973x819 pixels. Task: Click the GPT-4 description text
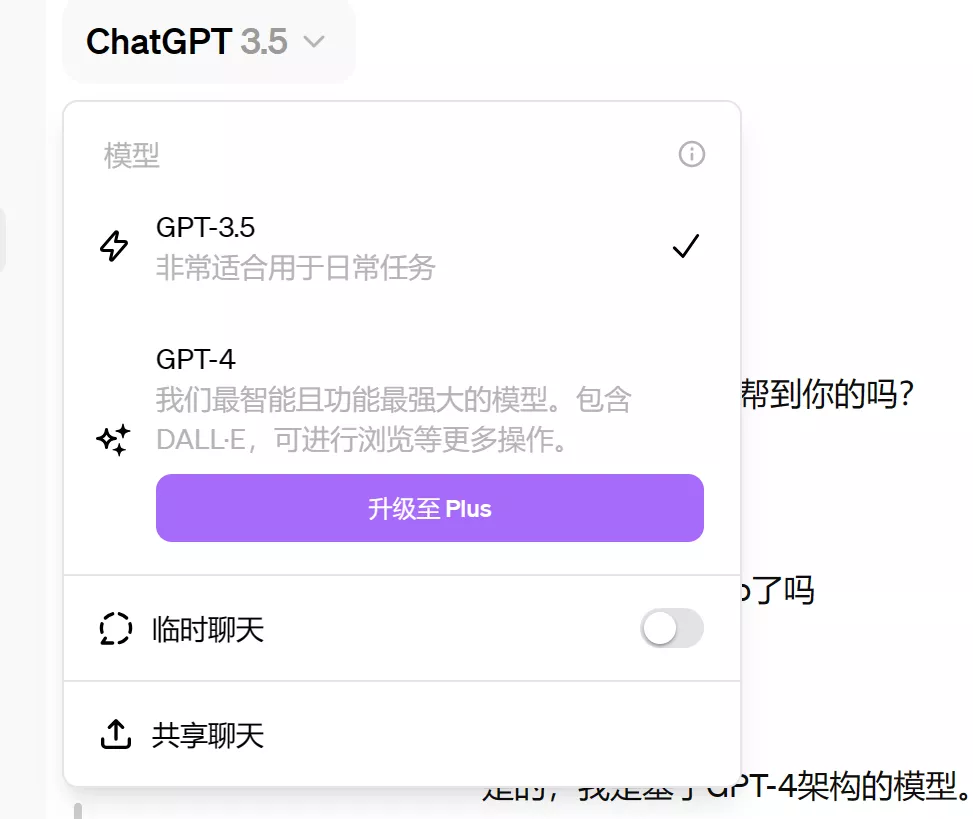coord(393,419)
